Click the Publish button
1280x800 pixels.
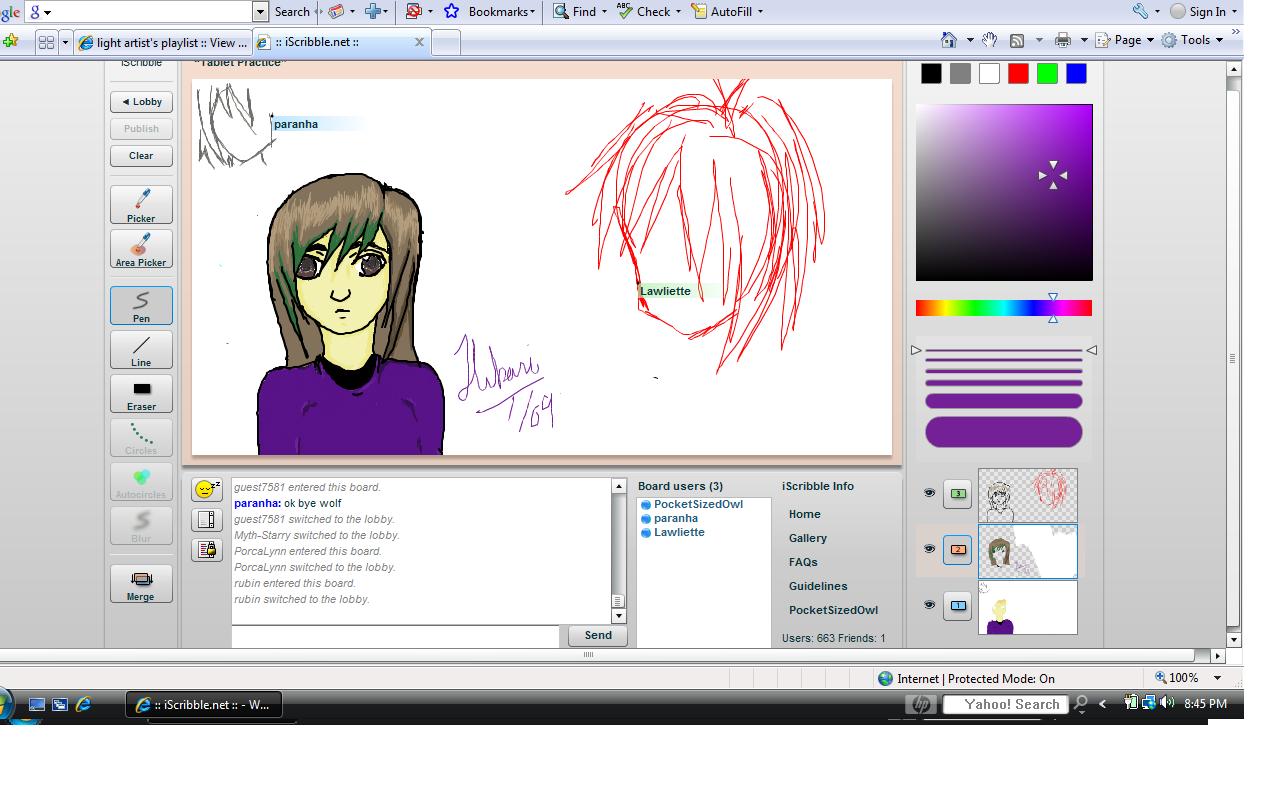[x=141, y=129]
